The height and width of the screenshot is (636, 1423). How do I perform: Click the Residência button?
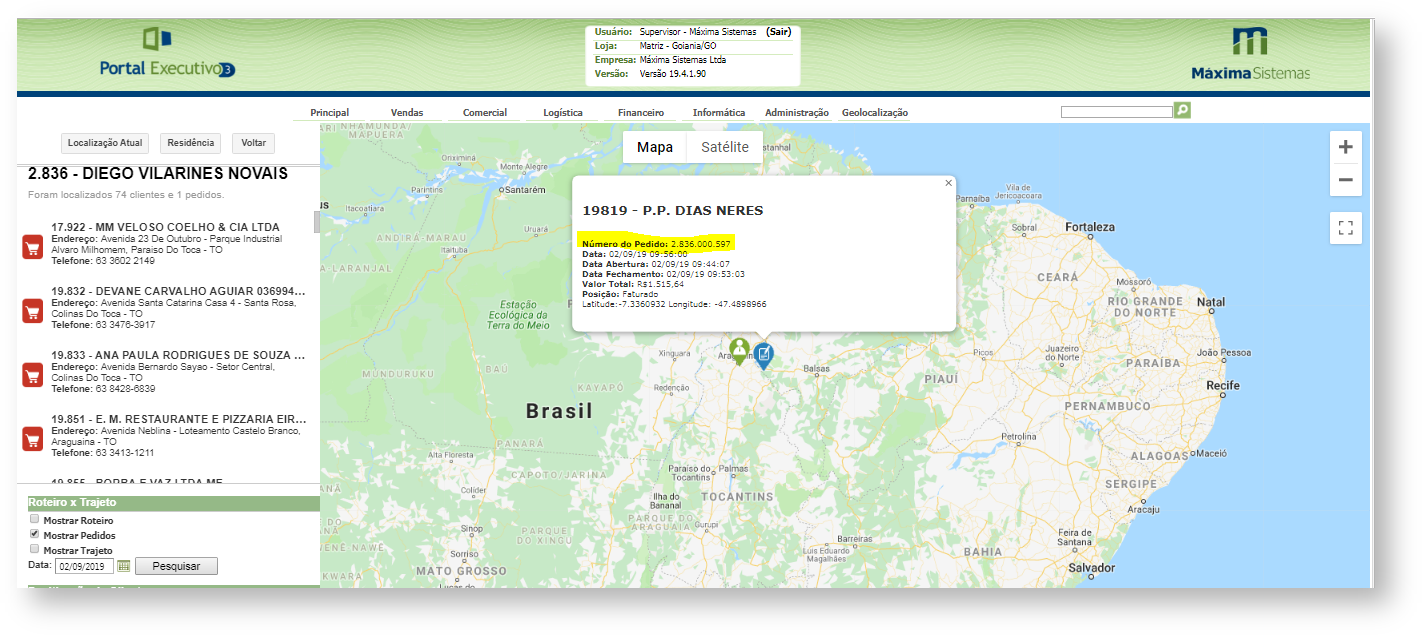[190, 143]
